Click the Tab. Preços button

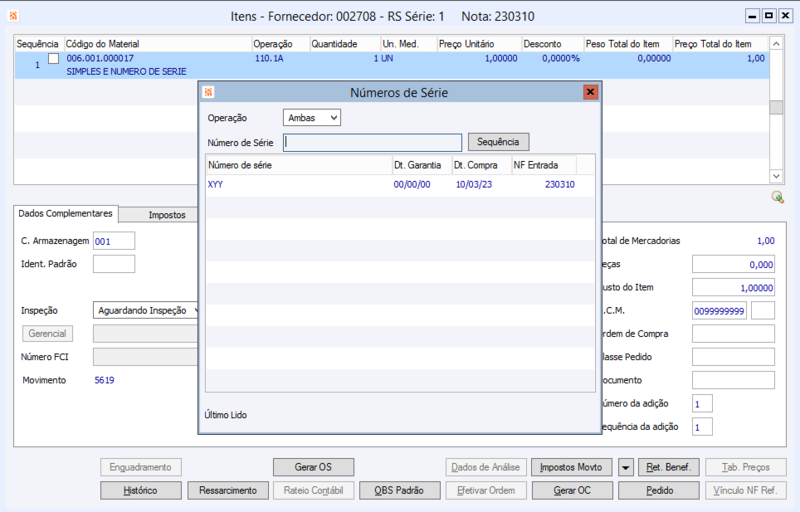tap(745, 467)
